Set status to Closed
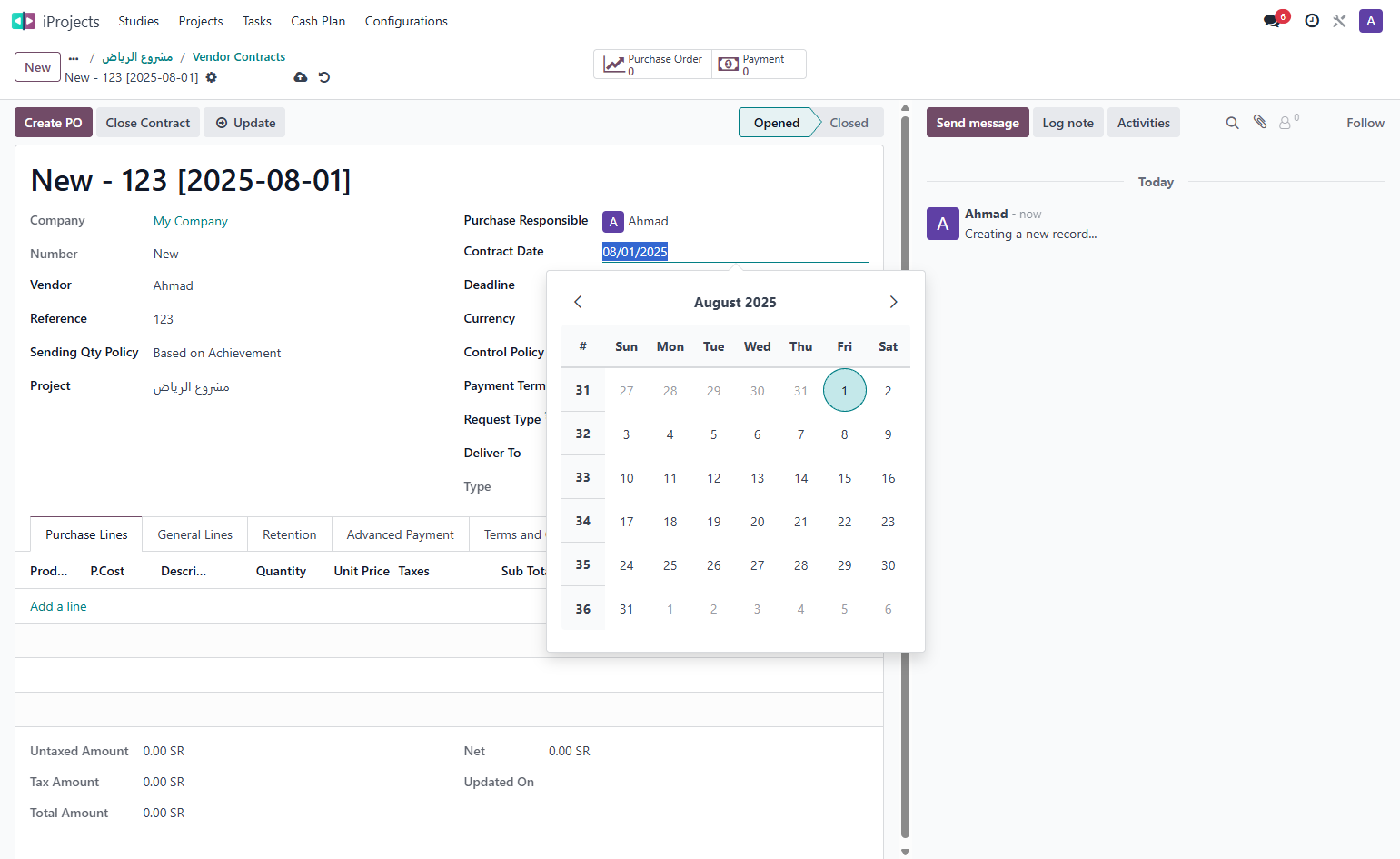The width and height of the screenshot is (1400, 859). click(x=849, y=123)
